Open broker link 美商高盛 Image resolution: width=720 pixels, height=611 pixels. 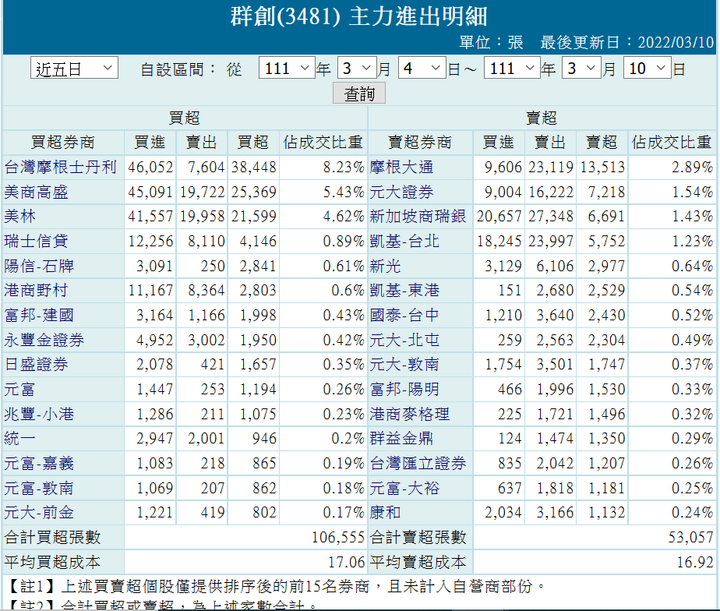[36, 192]
